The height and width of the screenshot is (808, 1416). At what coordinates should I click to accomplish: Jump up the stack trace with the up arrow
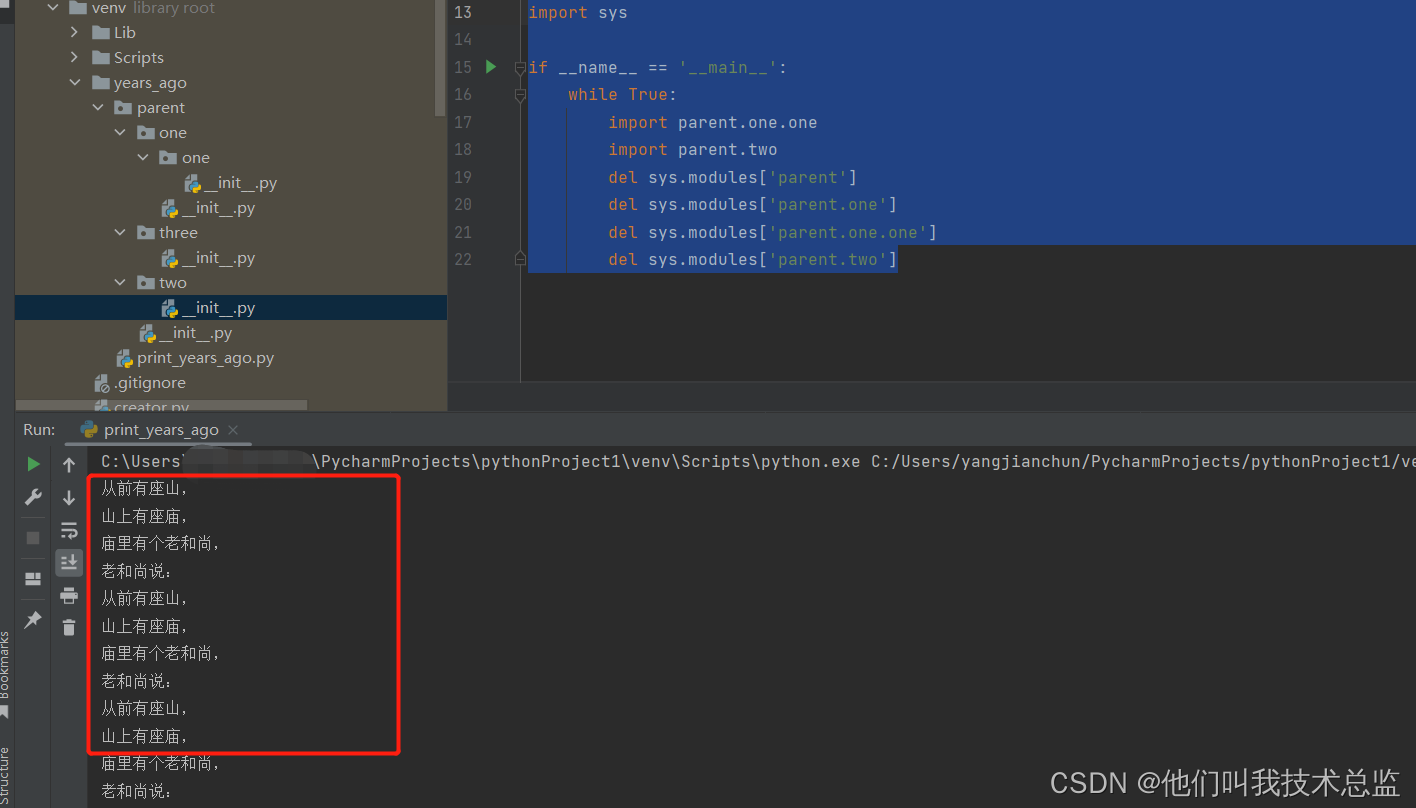click(x=69, y=465)
